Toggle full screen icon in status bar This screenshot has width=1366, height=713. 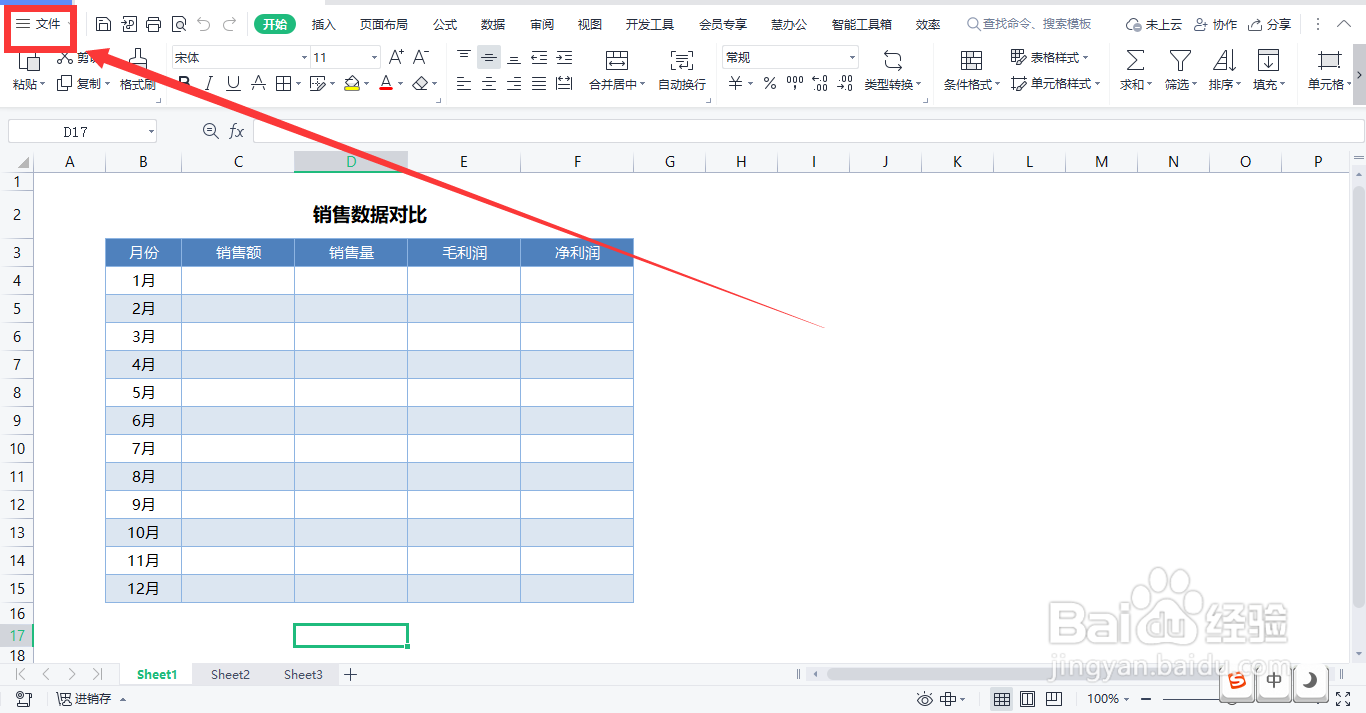(1343, 699)
